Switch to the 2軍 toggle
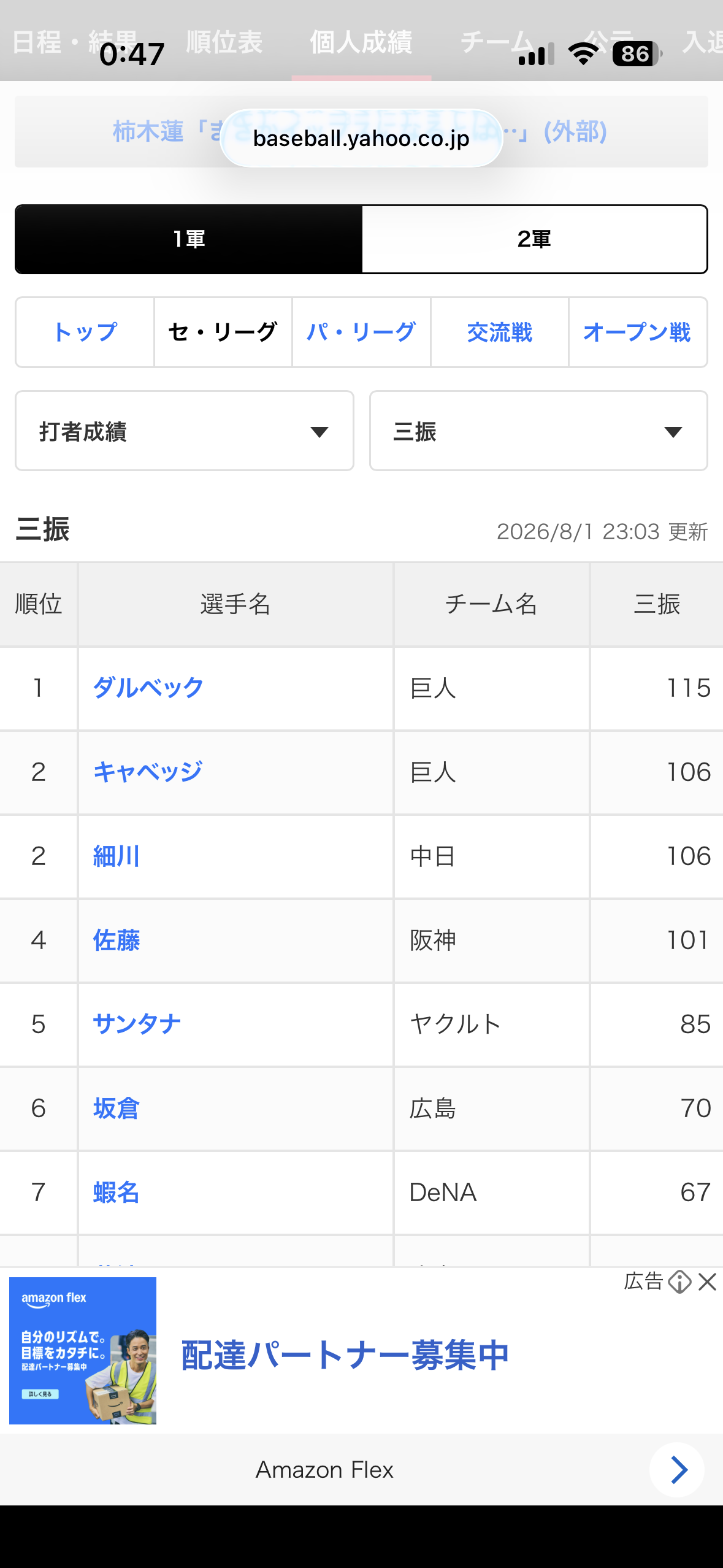This screenshot has height=1568, width=723. 534,239
